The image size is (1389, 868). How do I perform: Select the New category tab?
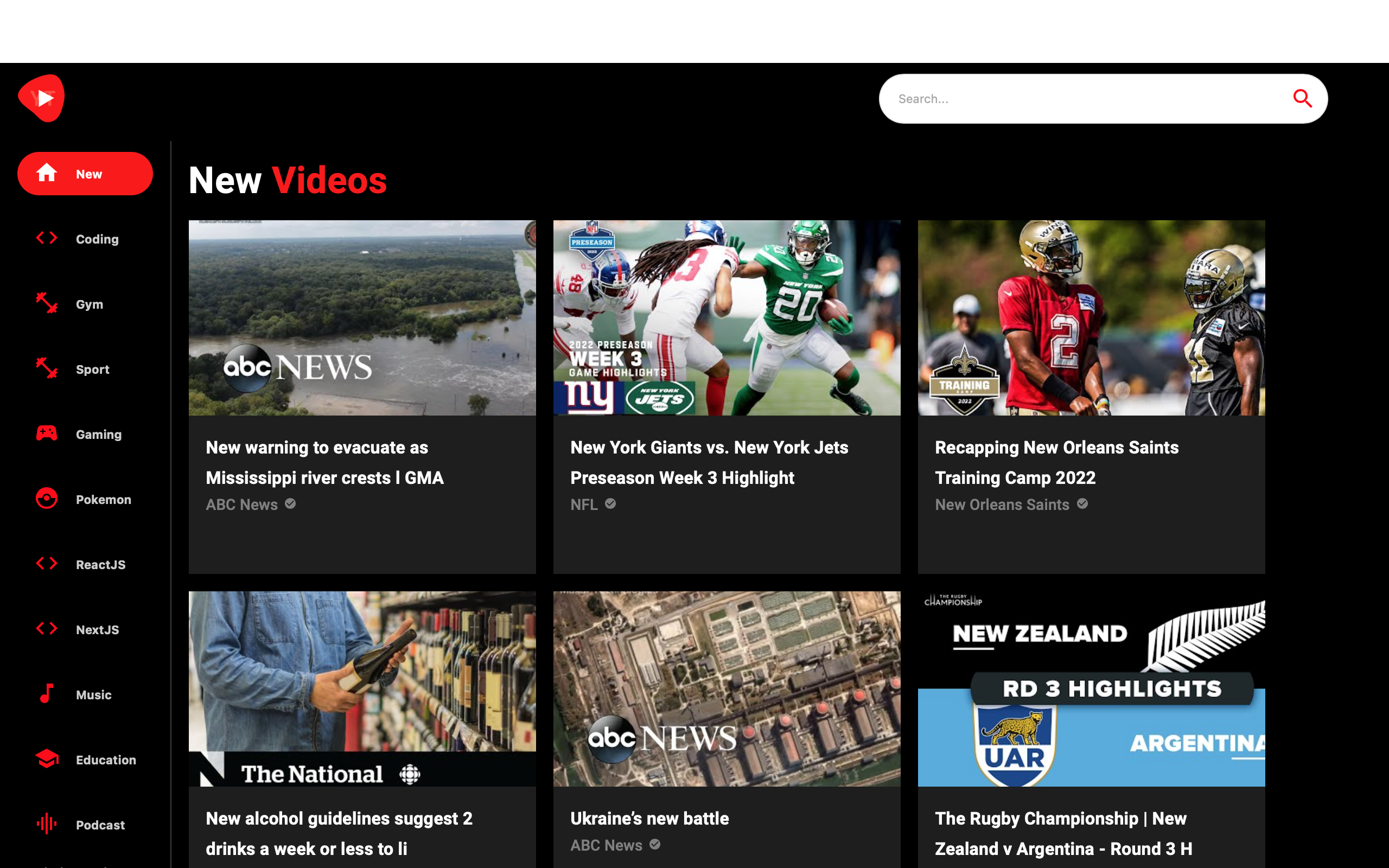coord(85,174)
